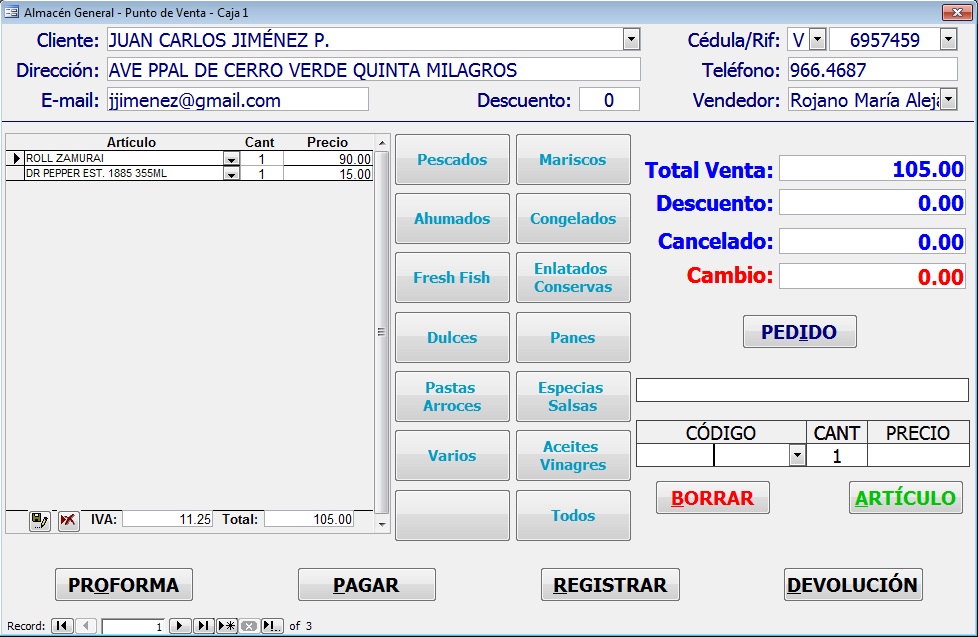Click the Cancelado amount field
This screenshot has height=637, width=978.
pos(873,241)
